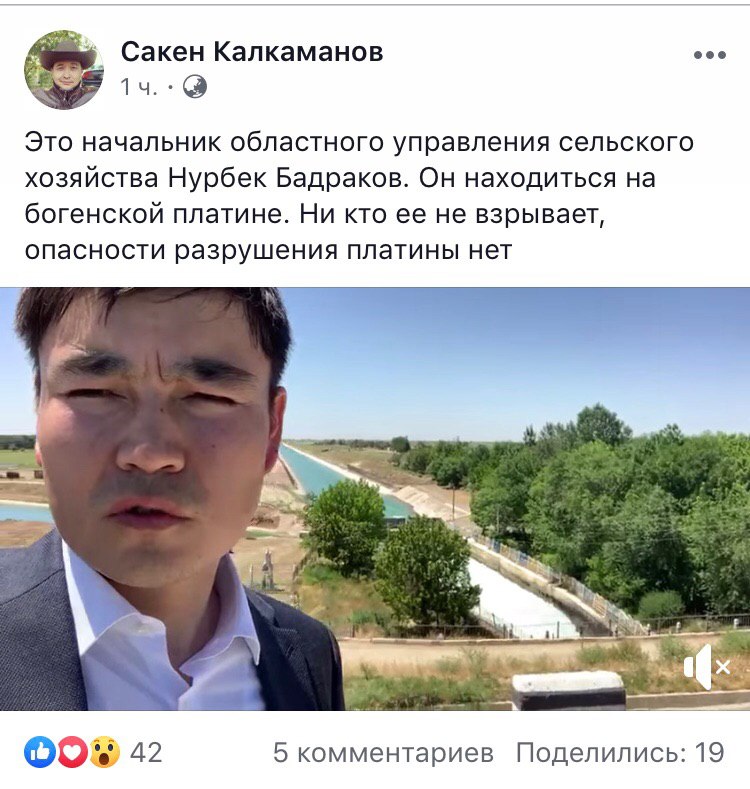
Task: Unmute the video with the speaker icon
Action: coord(707,667)
